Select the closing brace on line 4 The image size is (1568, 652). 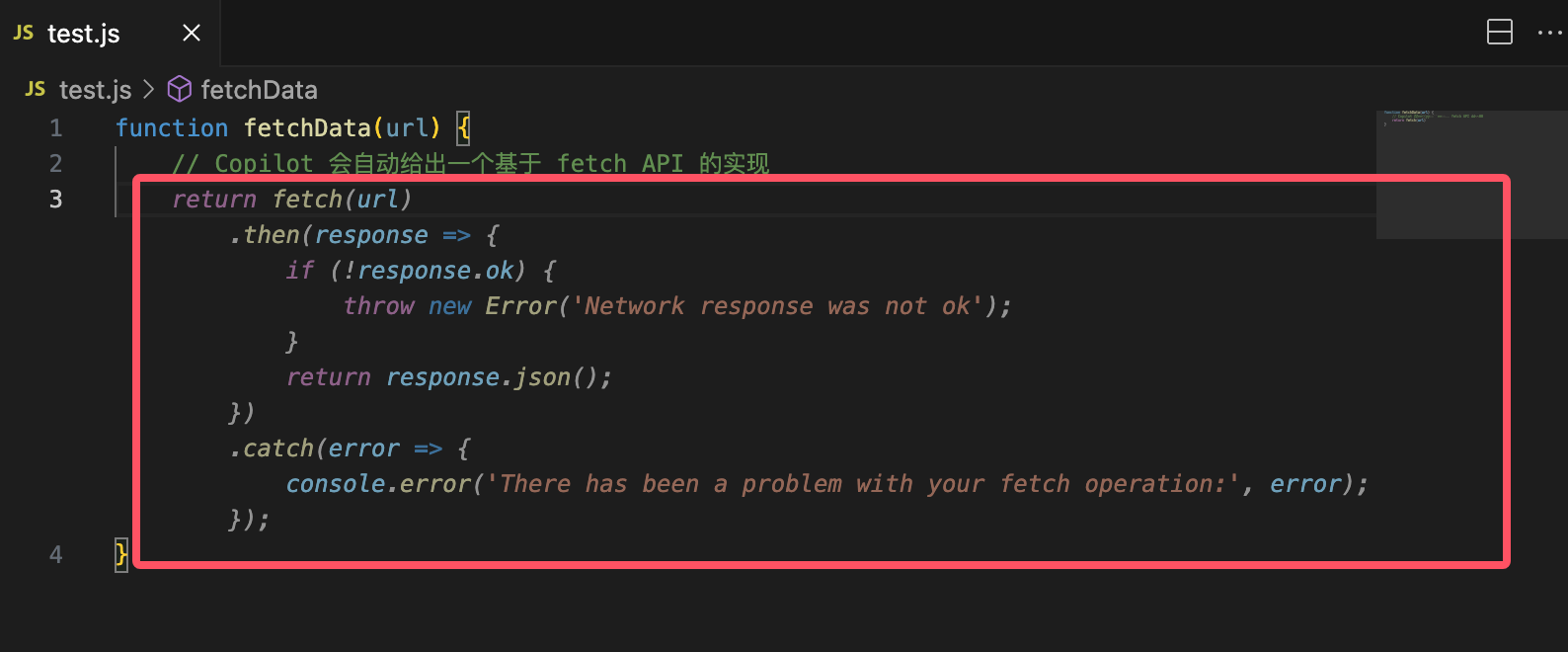(x=118, y=554)
